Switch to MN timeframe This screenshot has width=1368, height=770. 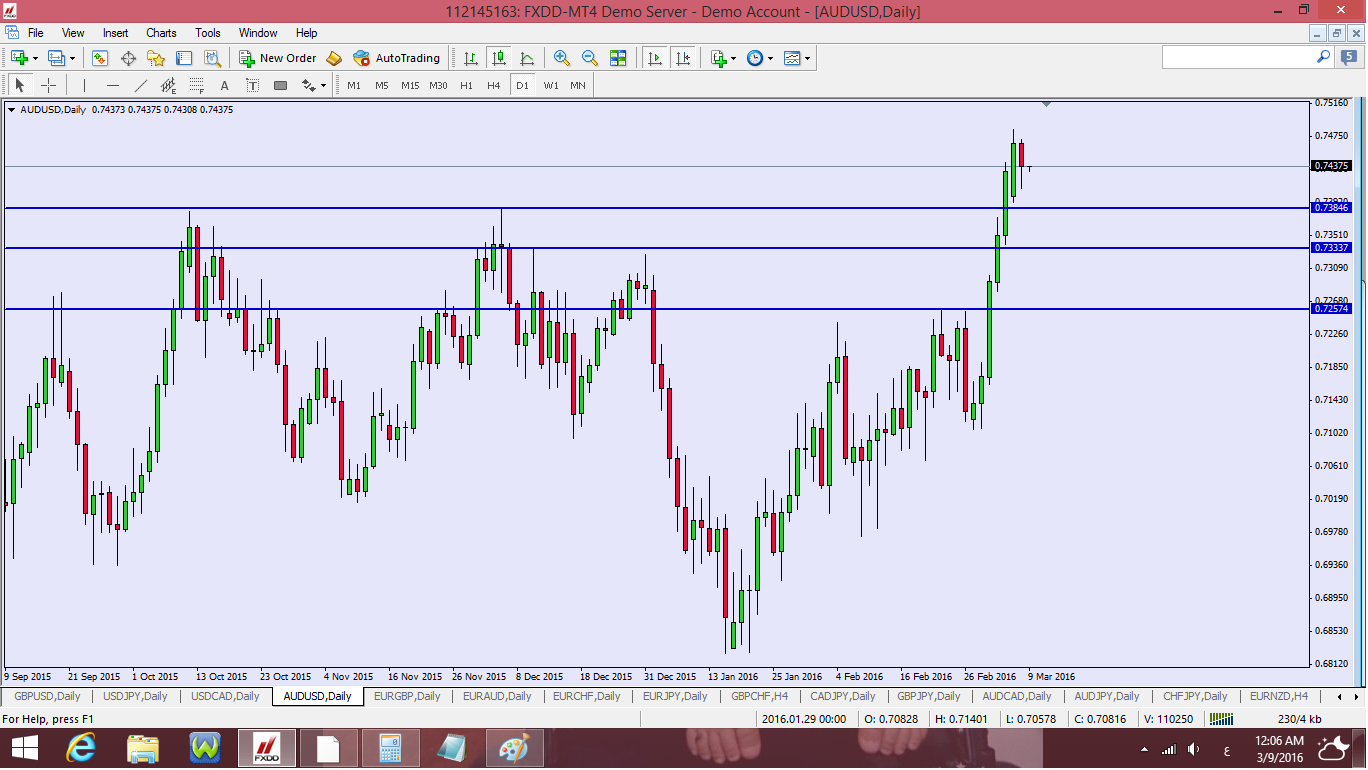click(x=578, y=85)
